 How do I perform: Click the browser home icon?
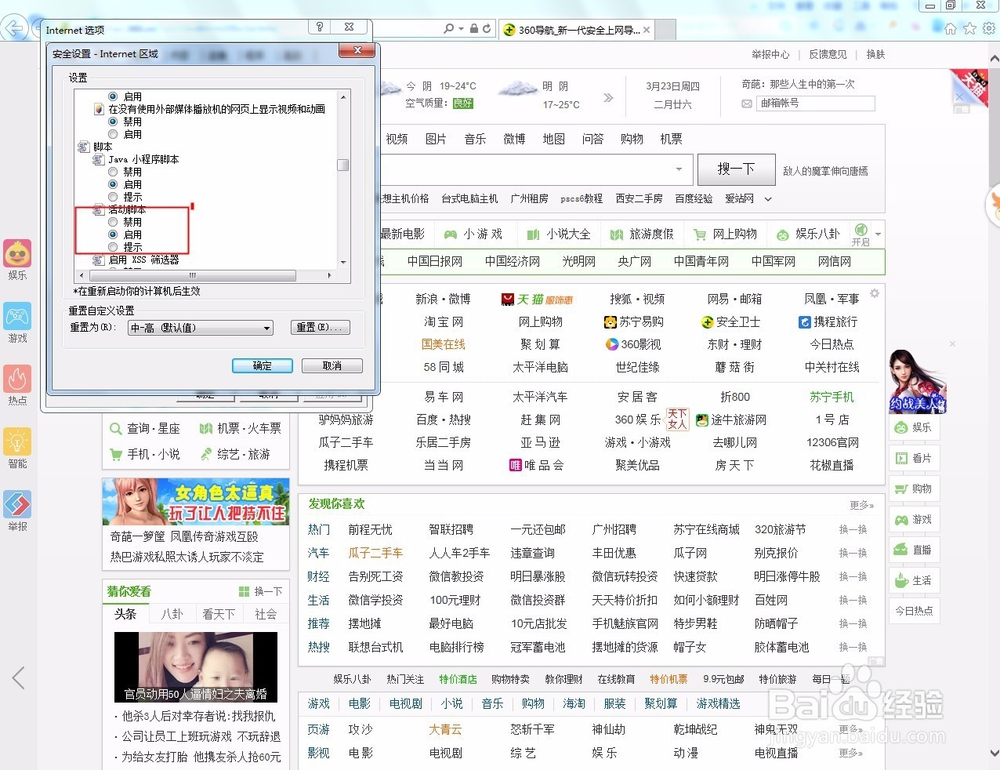click(x=950, y=29)
